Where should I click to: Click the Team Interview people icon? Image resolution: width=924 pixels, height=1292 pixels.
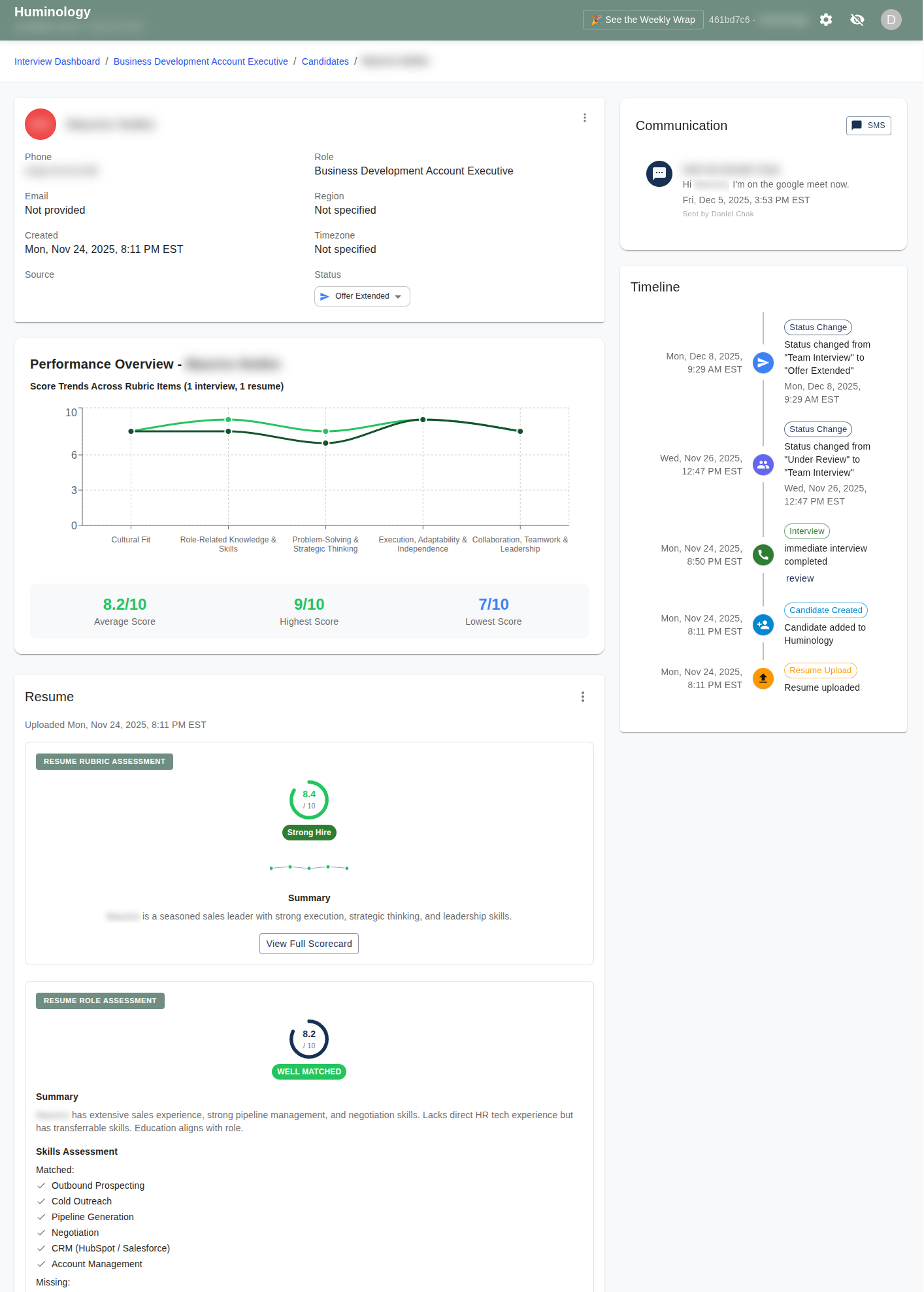(763, 465)
